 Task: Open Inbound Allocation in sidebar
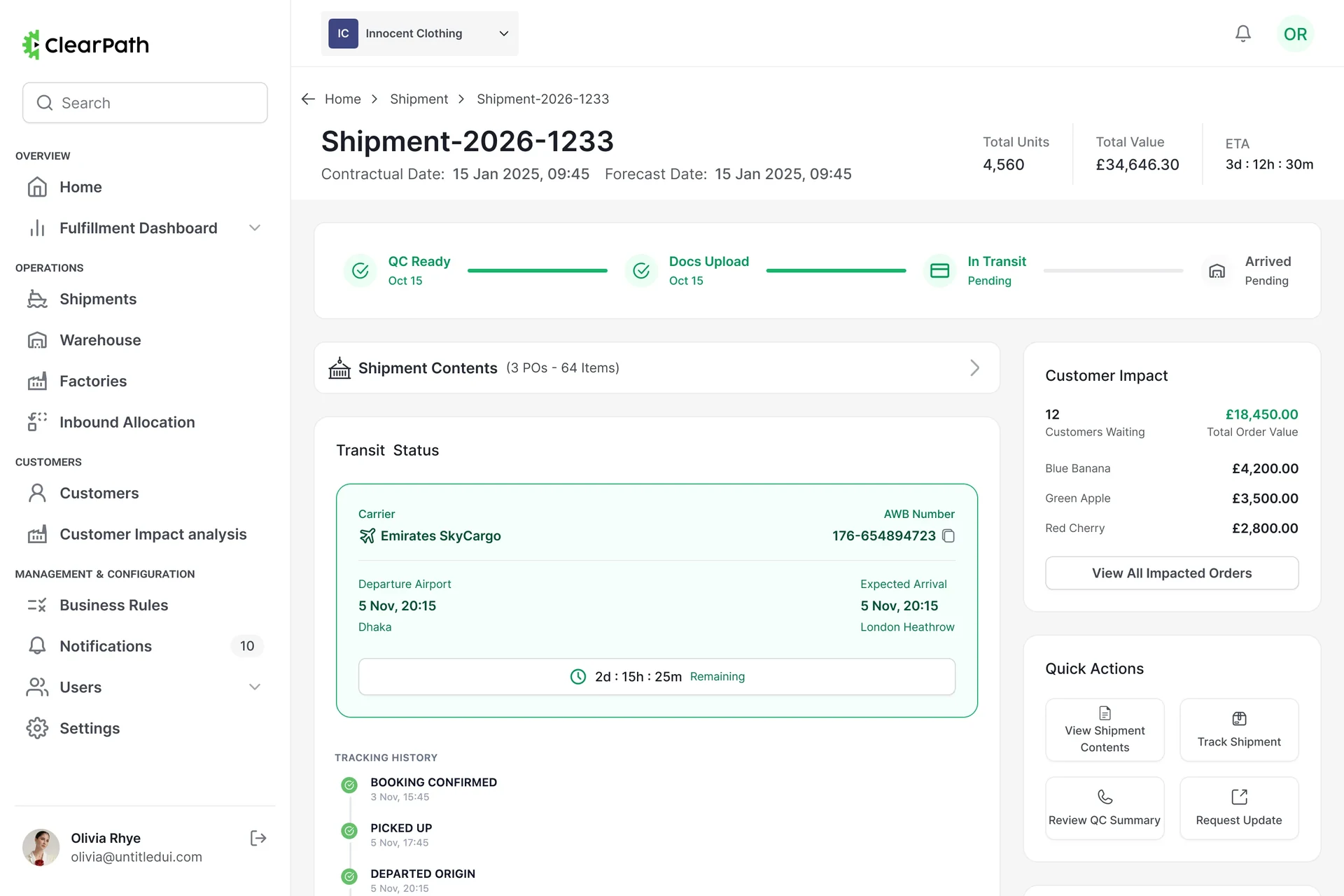(x=144, y=422)
